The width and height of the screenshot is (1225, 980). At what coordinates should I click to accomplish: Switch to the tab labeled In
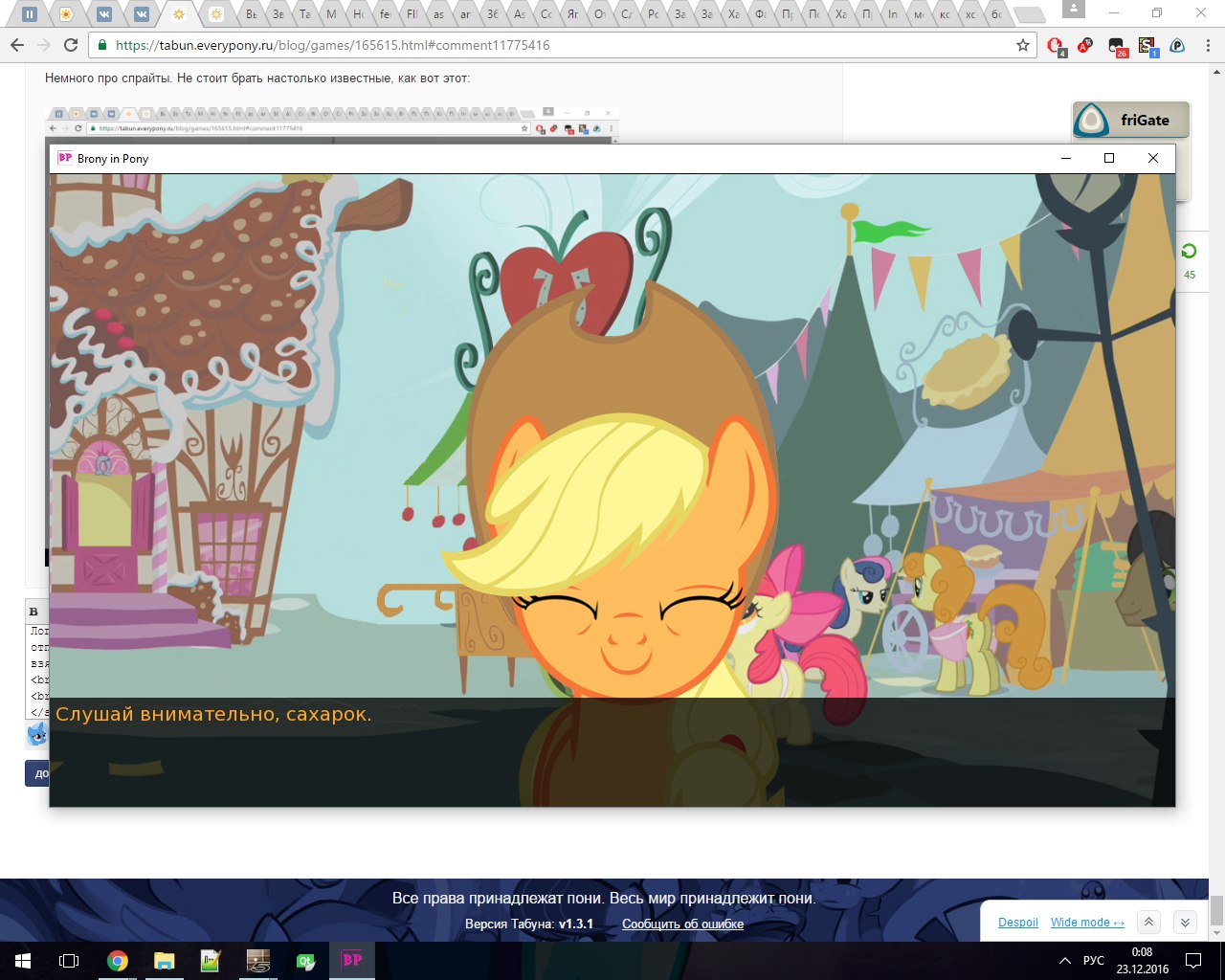[893, 14]
